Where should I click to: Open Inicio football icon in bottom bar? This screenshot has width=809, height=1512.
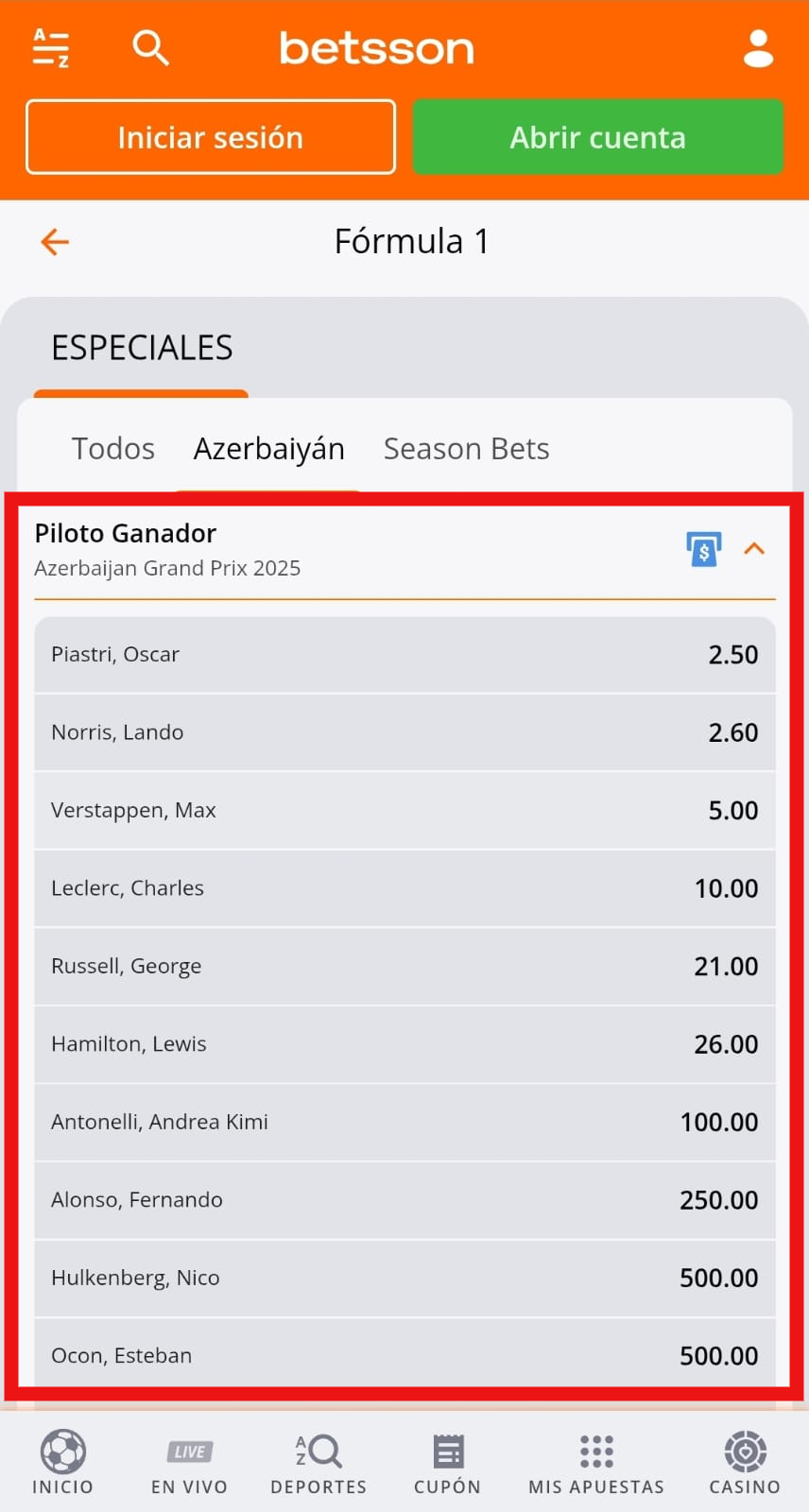tap(63, 1452)
